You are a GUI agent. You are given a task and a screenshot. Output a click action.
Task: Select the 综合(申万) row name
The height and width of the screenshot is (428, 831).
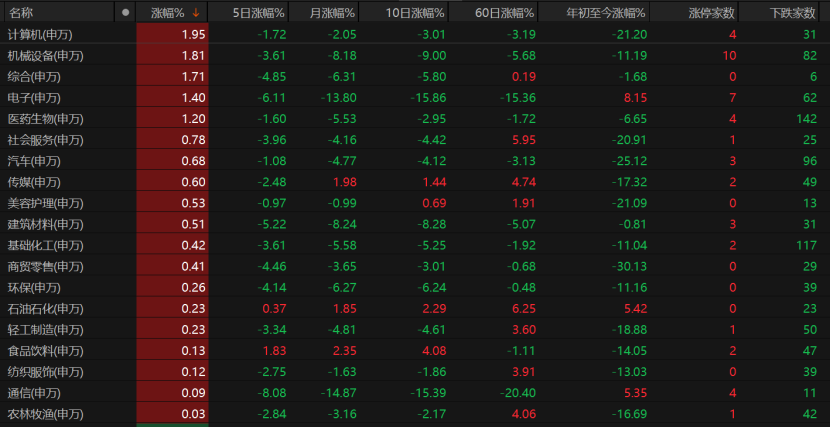pyautogui.click(x=34, y=77)
